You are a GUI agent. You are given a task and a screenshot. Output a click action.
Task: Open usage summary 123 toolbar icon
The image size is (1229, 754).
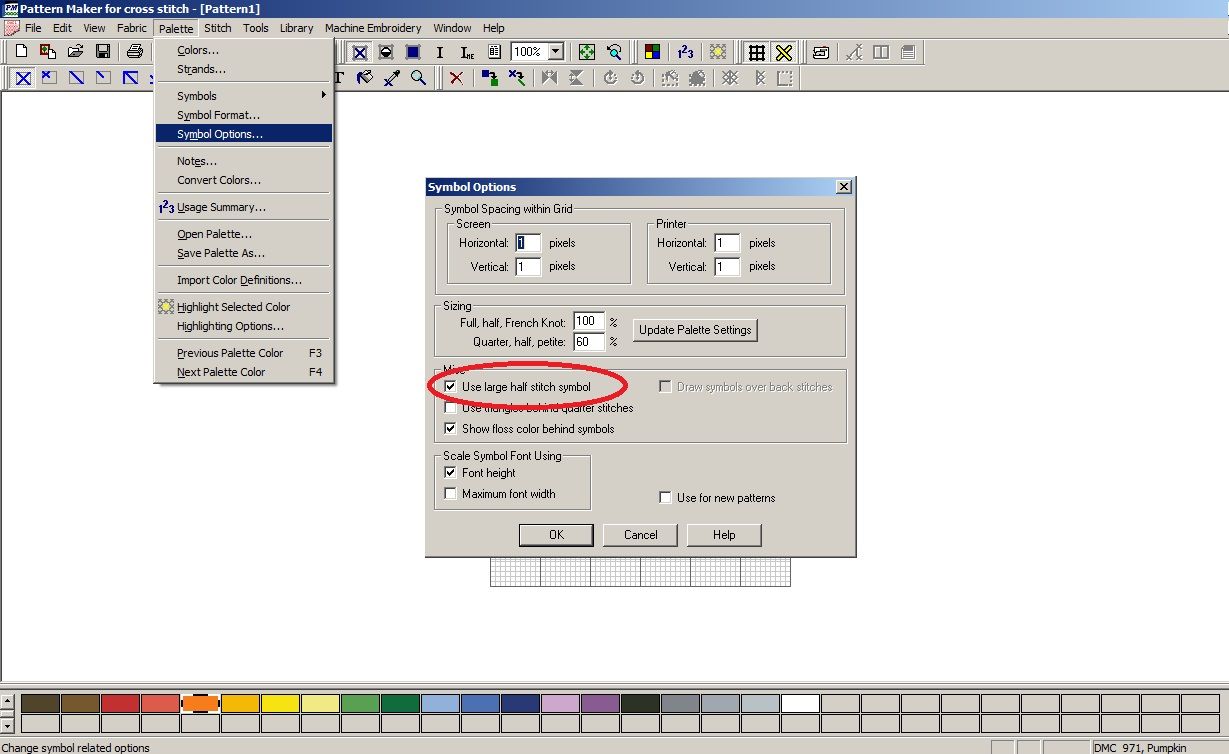click(685, 52)
